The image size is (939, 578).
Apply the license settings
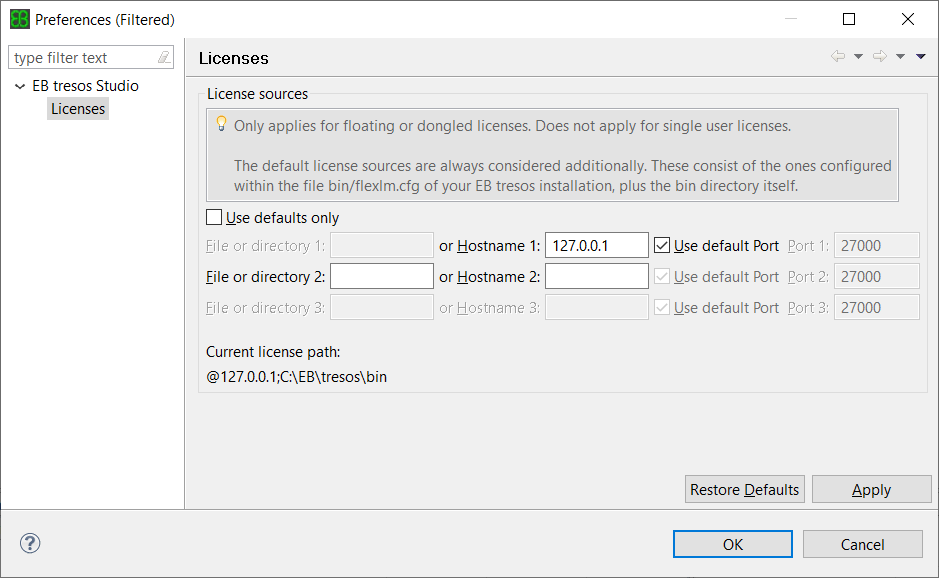click(x=871, y=489)
